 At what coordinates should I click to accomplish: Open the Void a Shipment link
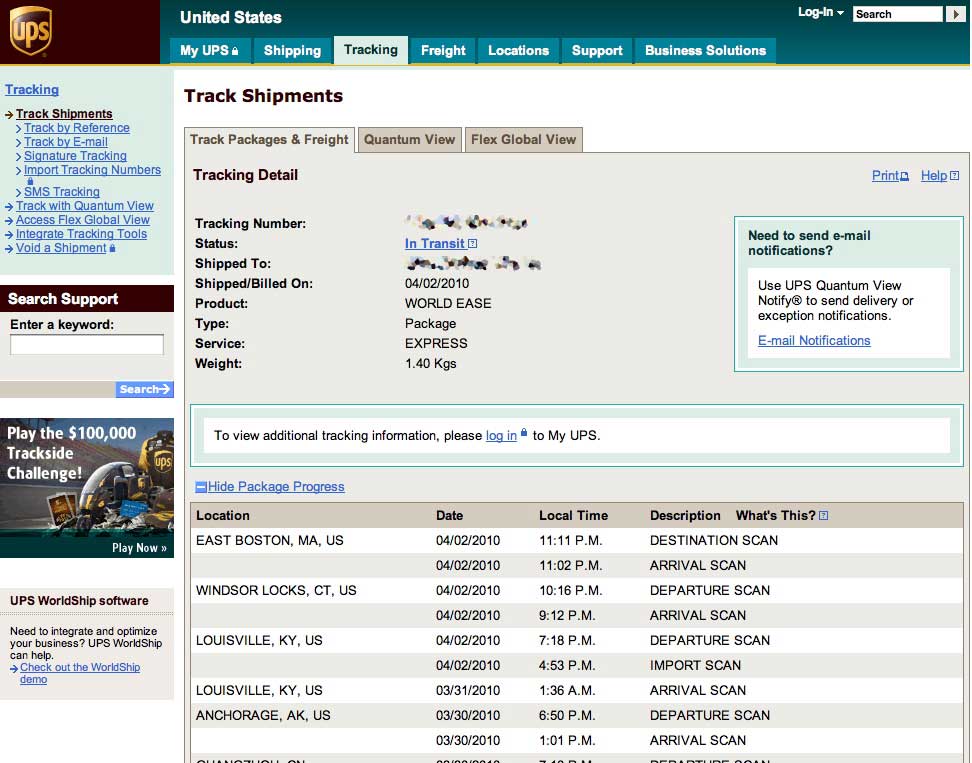coord(61,248)
